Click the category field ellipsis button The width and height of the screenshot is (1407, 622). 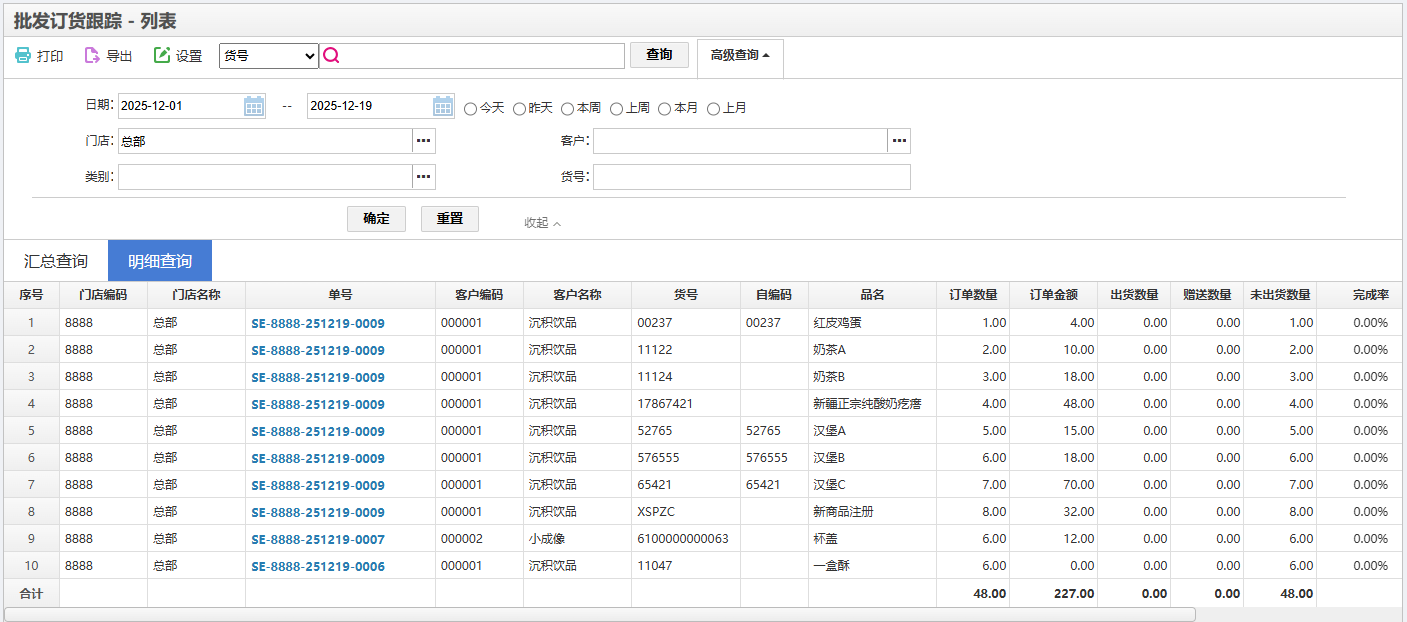[424, 177]
